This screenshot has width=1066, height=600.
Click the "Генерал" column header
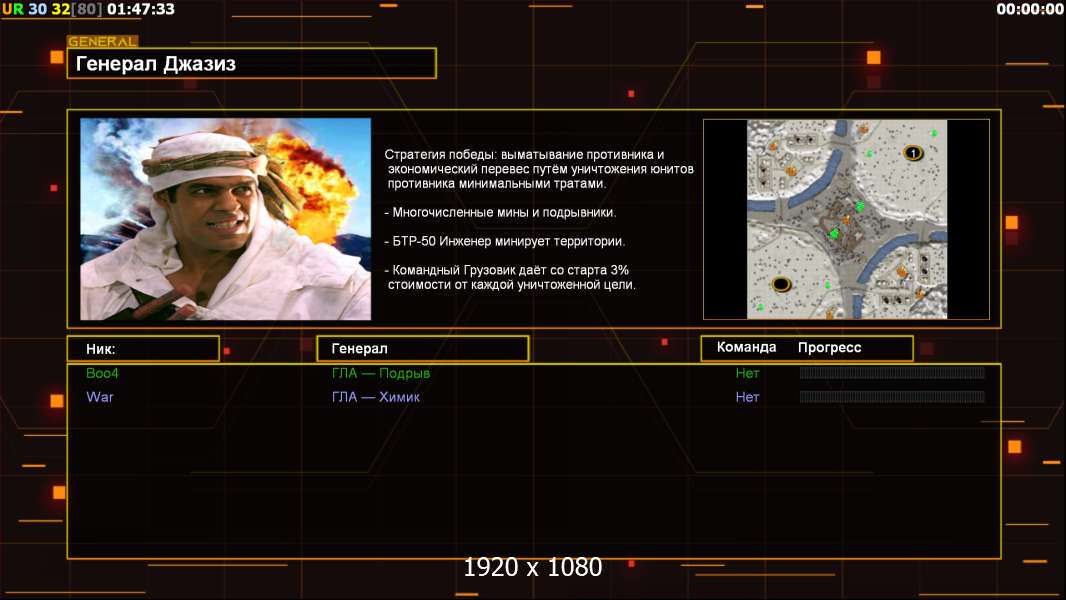click(x=423, y=349)
